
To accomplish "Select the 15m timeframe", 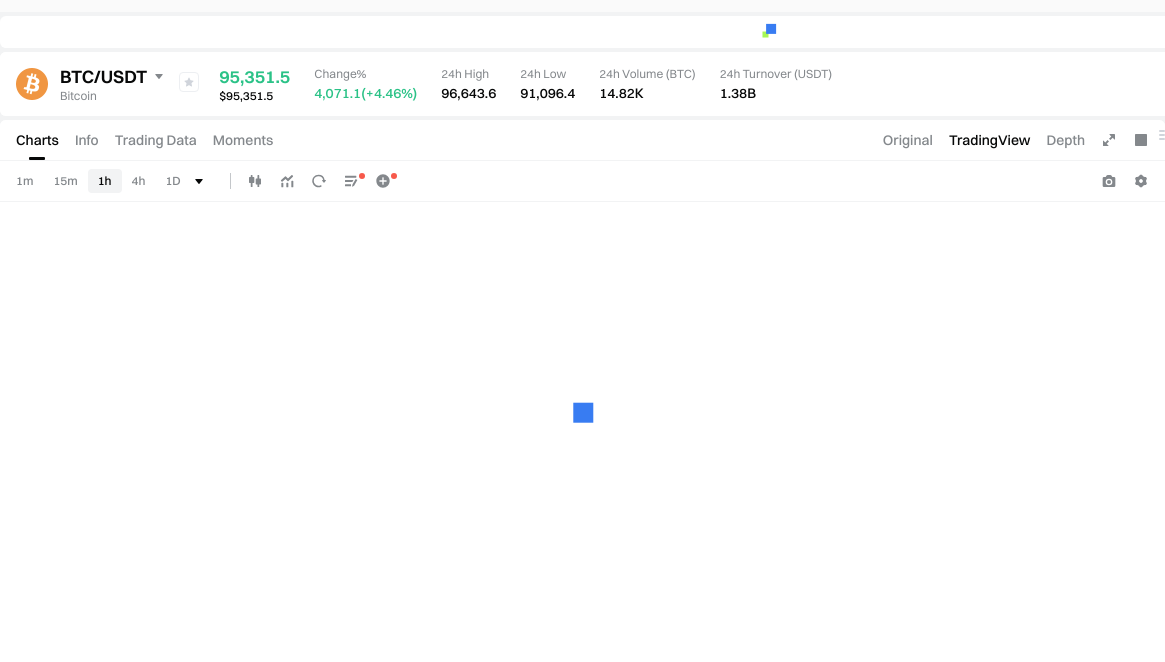I will [x=65, y=181].
